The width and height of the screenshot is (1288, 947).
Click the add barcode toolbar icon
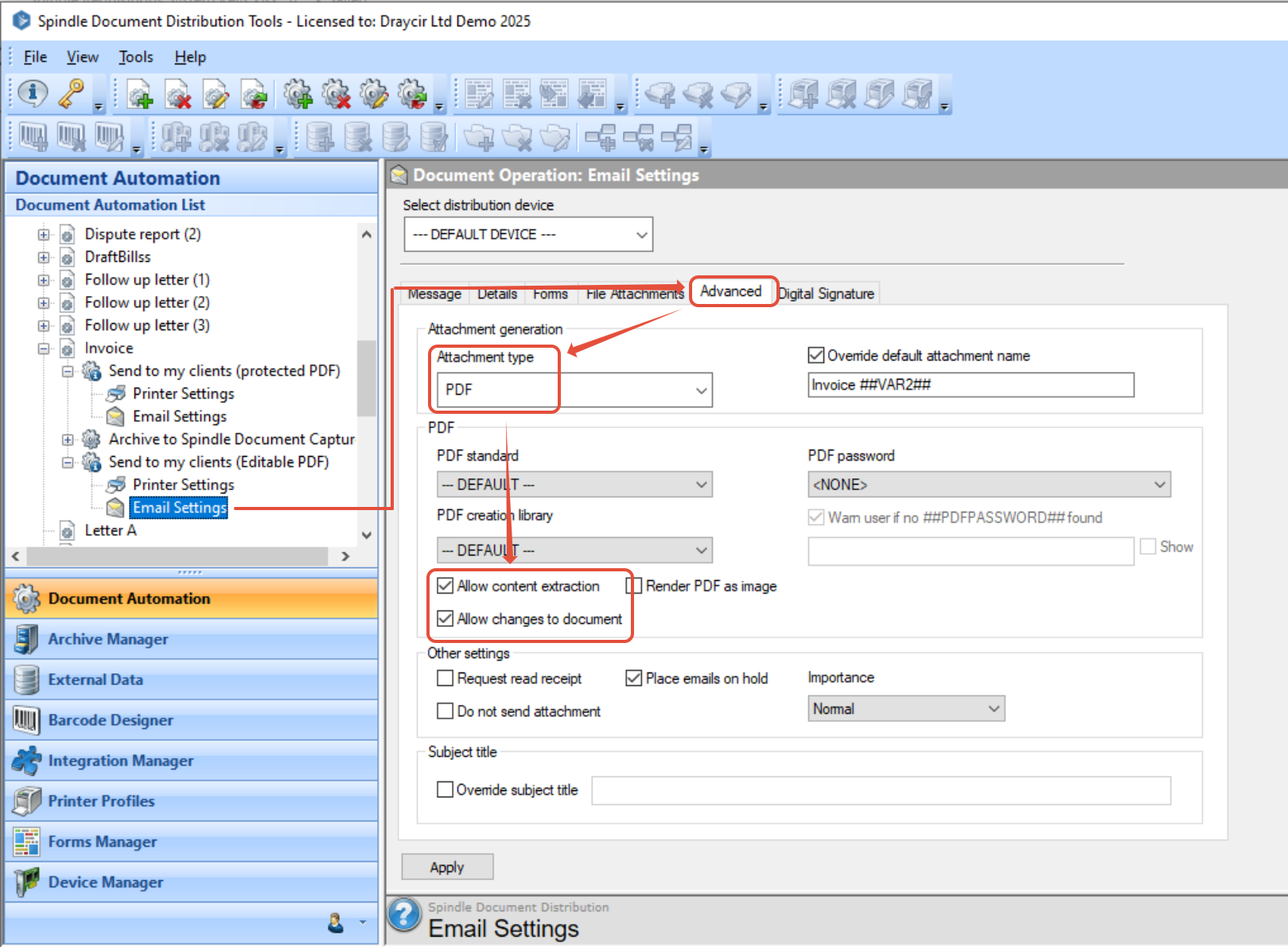point(33,137)
